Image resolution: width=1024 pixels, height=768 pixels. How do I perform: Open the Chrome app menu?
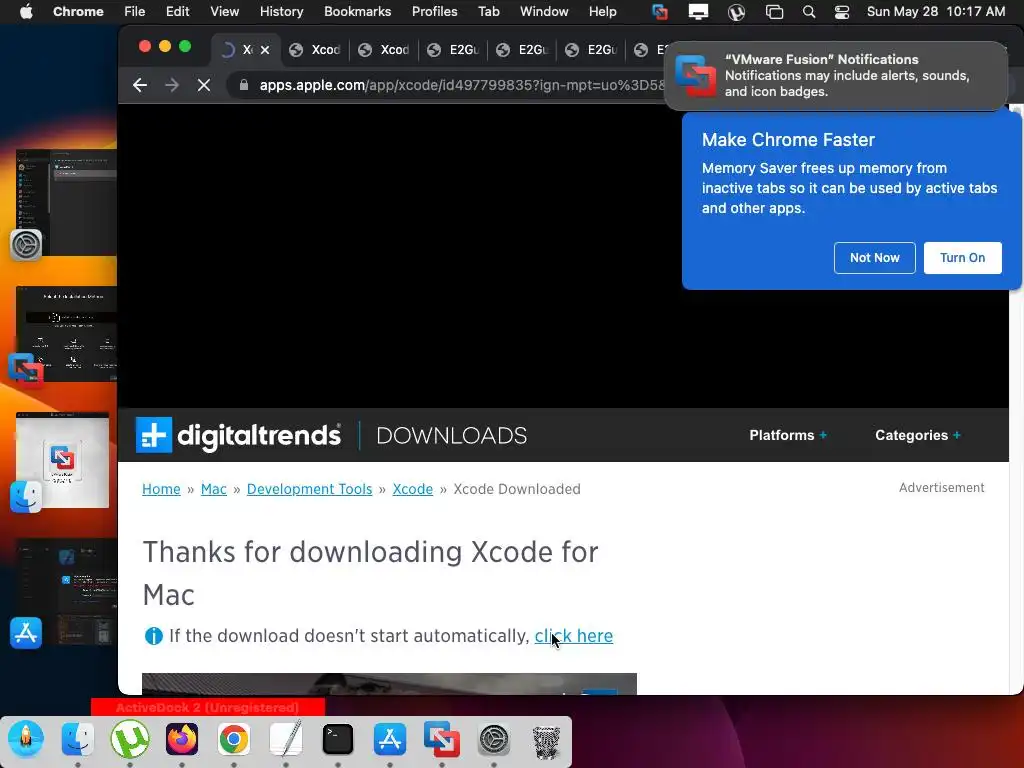pos(78,12)
